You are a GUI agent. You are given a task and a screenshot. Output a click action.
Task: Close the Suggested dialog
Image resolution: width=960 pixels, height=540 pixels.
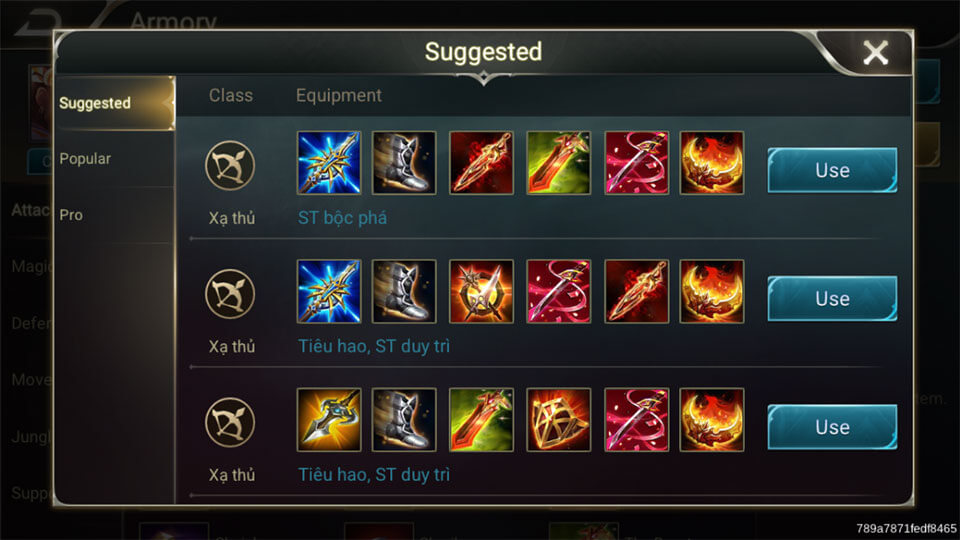click(x=876, y=53)
